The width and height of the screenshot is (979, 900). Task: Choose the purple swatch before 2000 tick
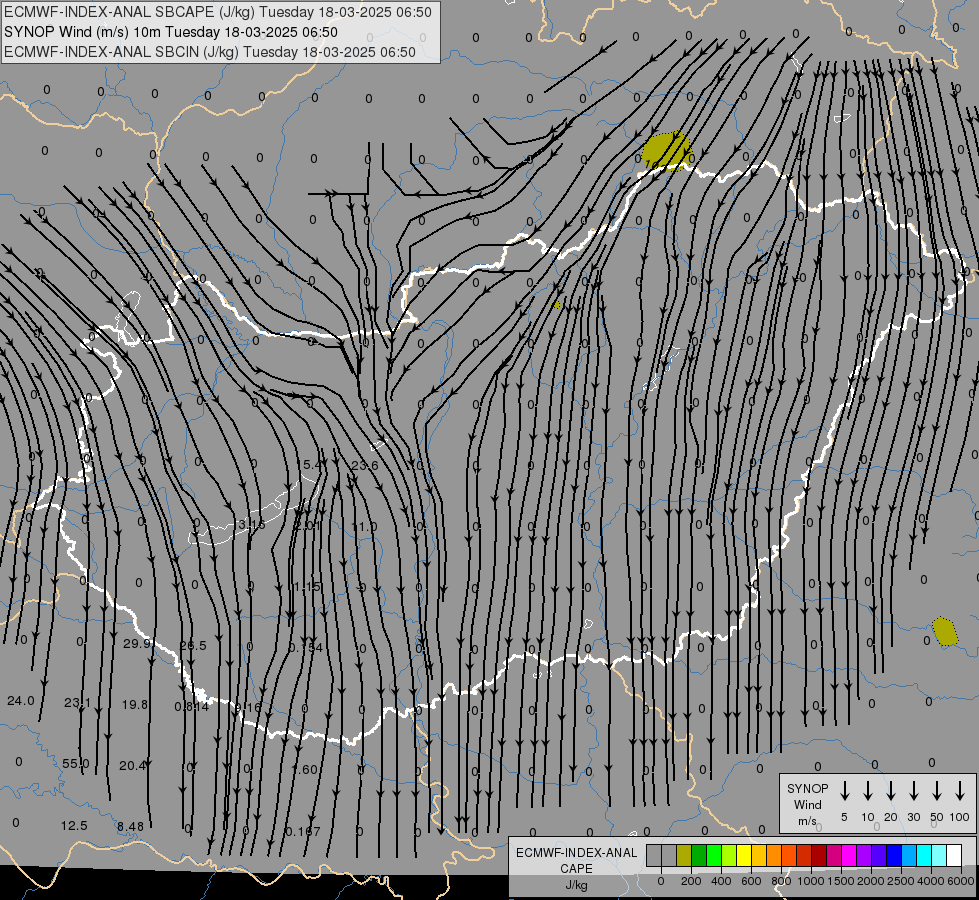pos(863,855)
